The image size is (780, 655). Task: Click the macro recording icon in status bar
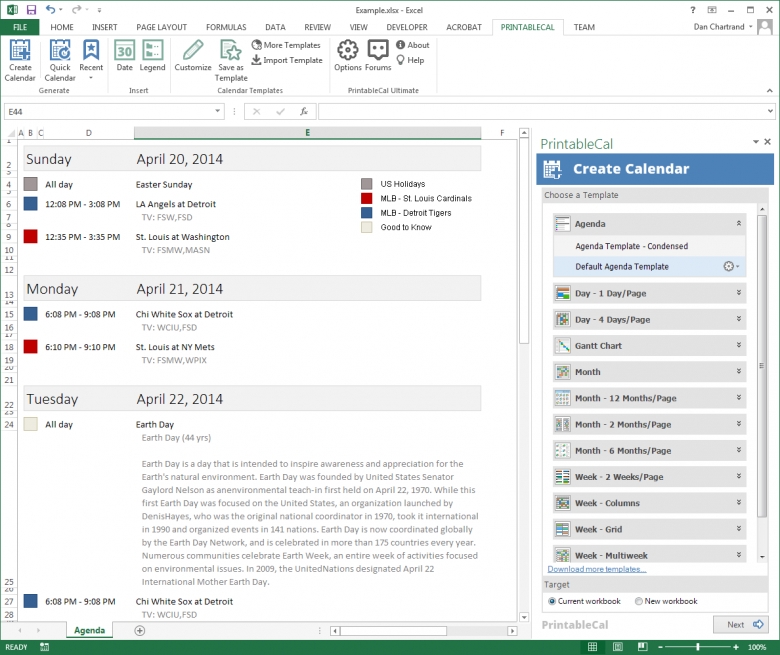click(x=45, y=647)
